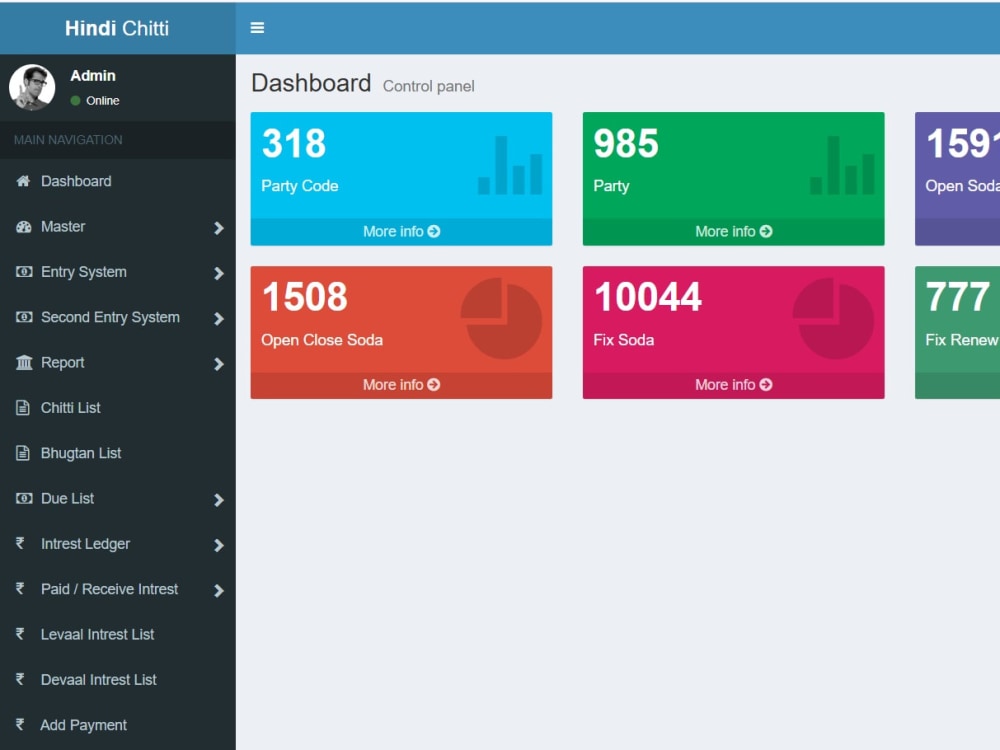The width and height of the screenshot is (1000, 750).
Task: Click the green Fix Renew card showing 777
Action: (x=957, y=332)
